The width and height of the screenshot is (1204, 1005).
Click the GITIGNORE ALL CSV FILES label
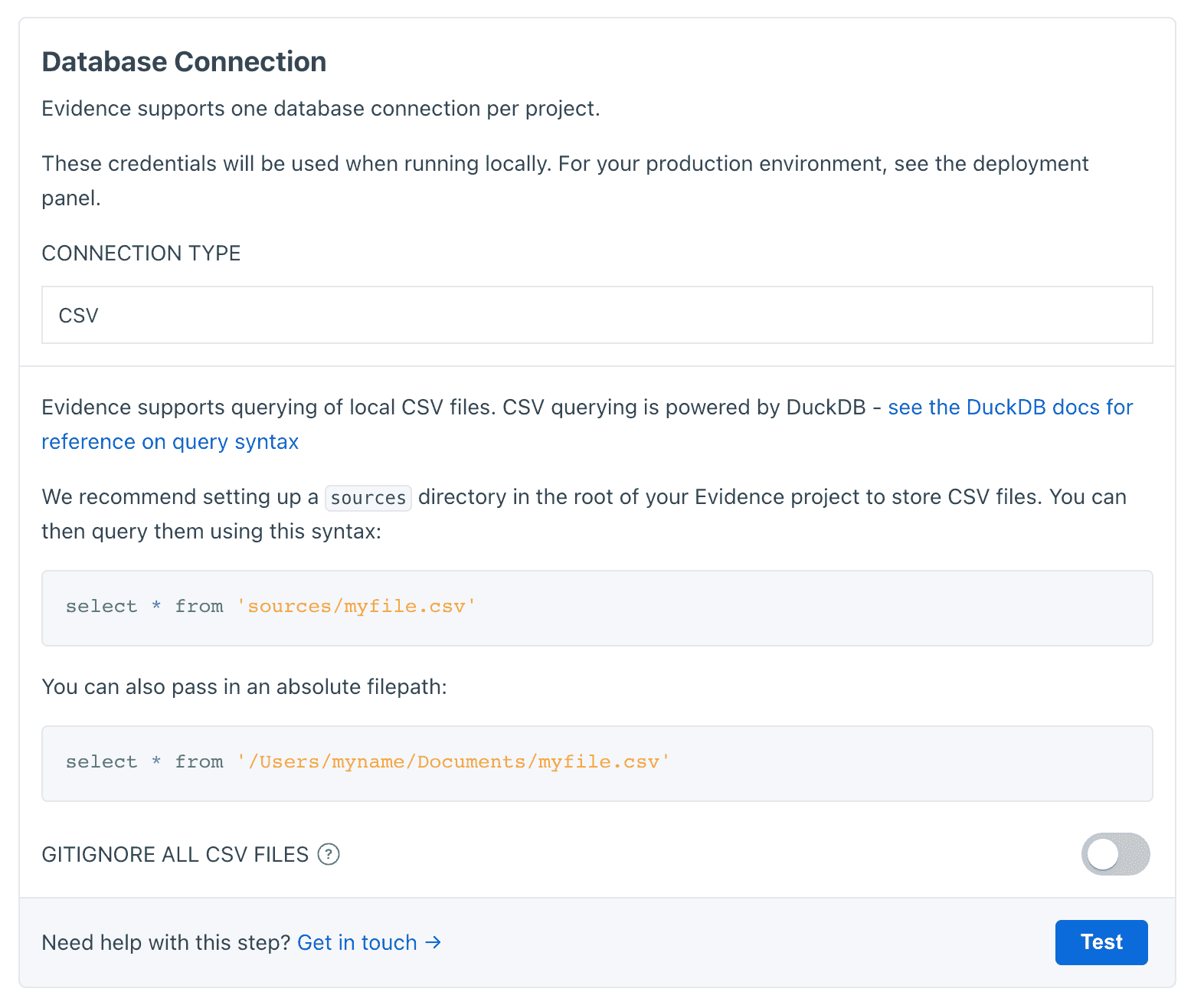click(175, 854)
